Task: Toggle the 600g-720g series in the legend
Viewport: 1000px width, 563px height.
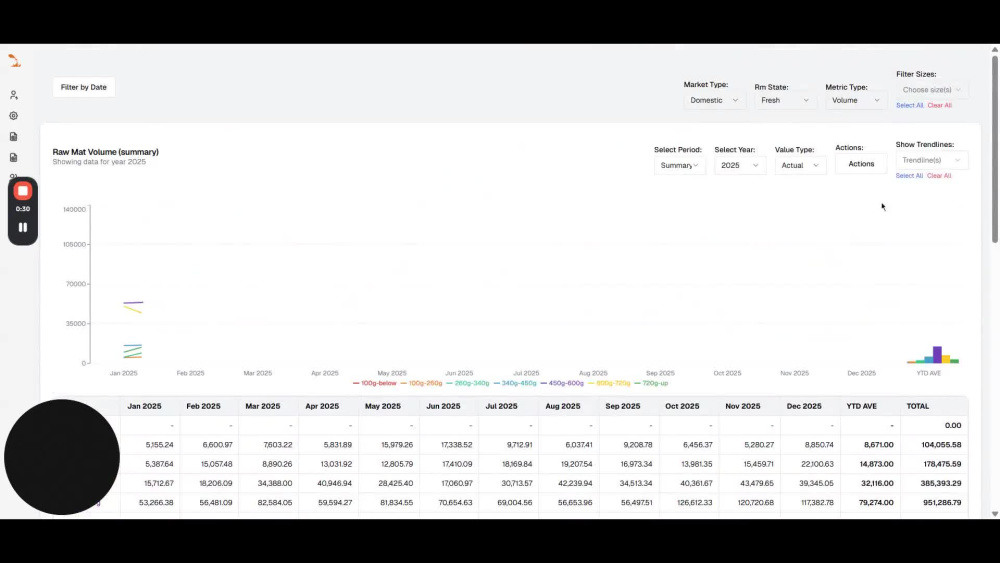Action: pos(610,383)
